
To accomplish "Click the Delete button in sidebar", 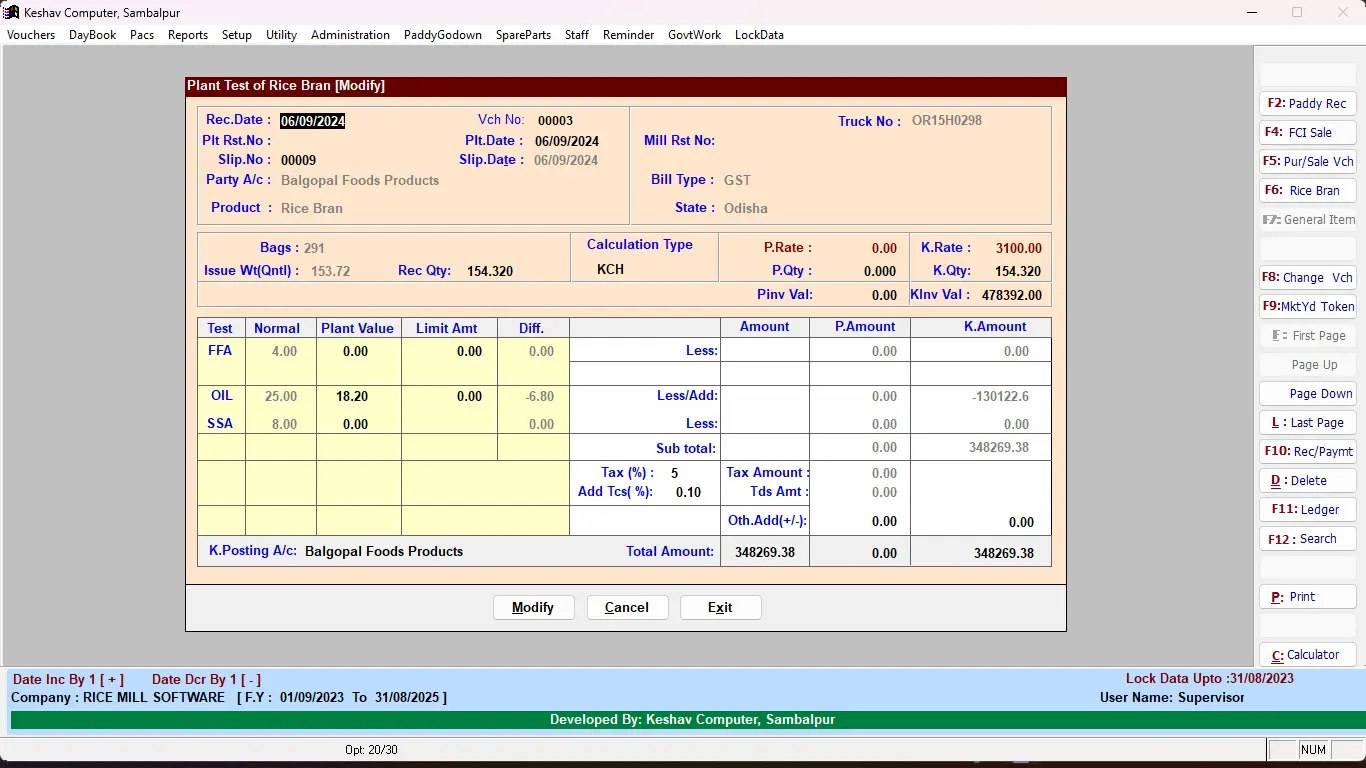I will click(x=1307, y=481).
